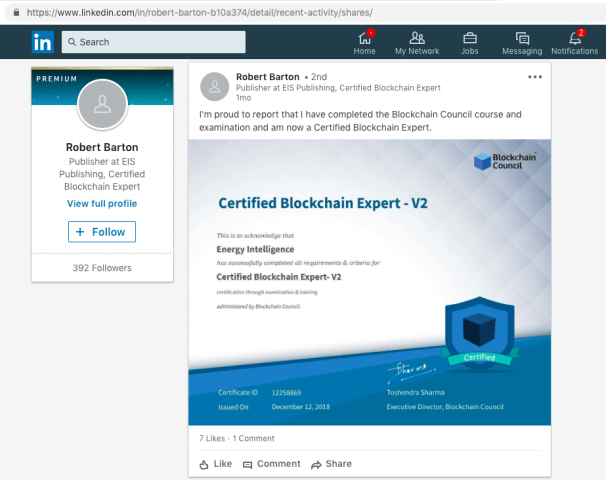Open the Messaging icon

[x=522, y=38]
